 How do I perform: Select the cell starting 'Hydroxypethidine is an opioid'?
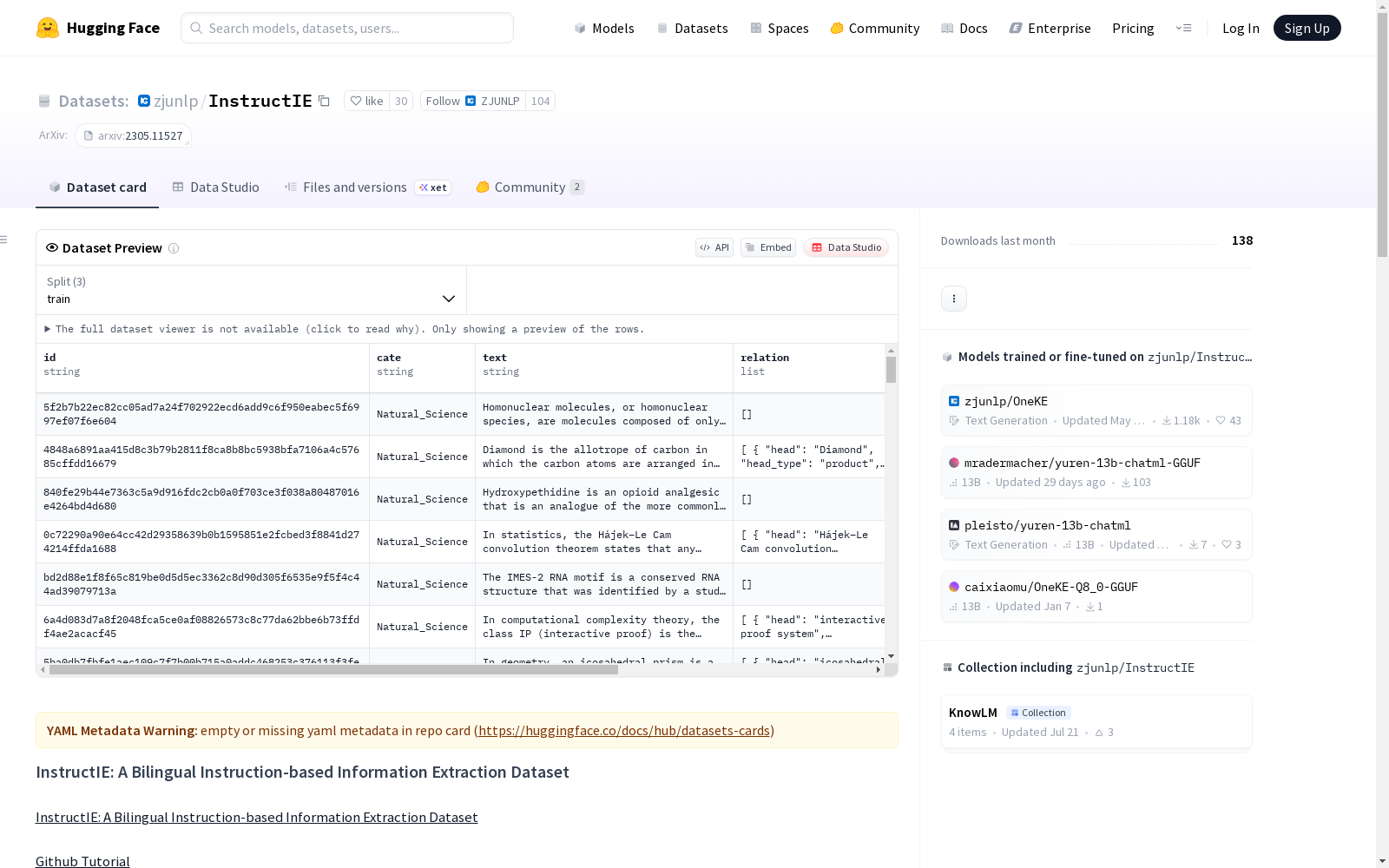click(604, 499)
